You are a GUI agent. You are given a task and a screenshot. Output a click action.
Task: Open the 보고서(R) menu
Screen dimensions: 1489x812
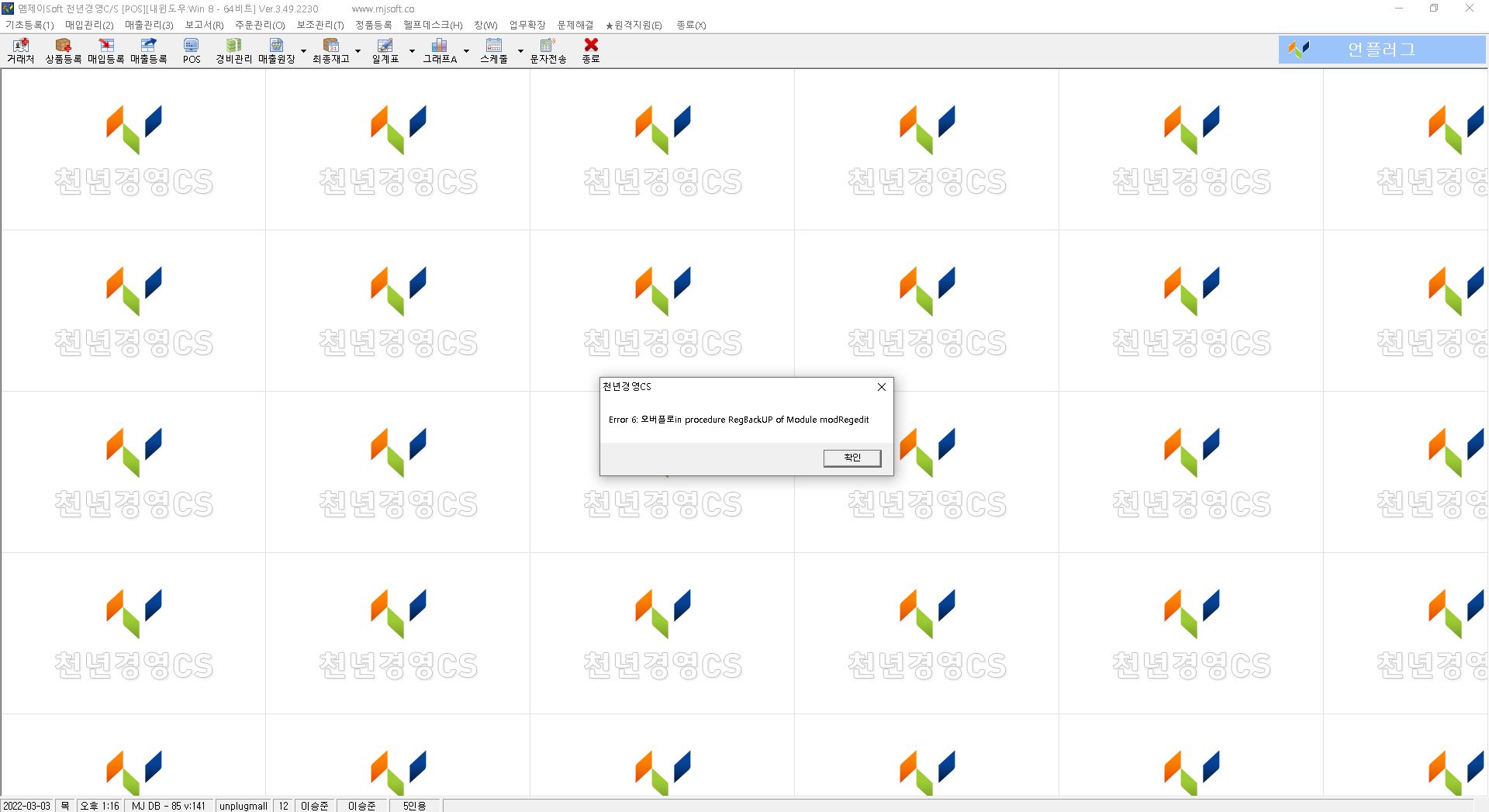[x=204, y=25]
